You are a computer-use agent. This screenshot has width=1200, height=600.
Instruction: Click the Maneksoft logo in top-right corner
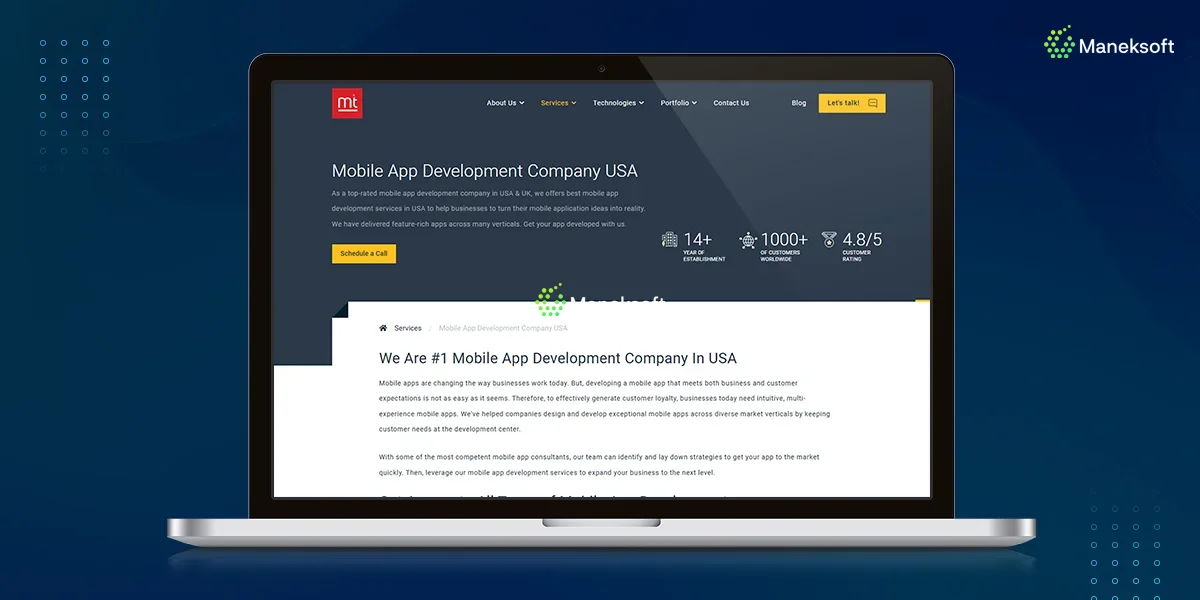[1109, 45]
